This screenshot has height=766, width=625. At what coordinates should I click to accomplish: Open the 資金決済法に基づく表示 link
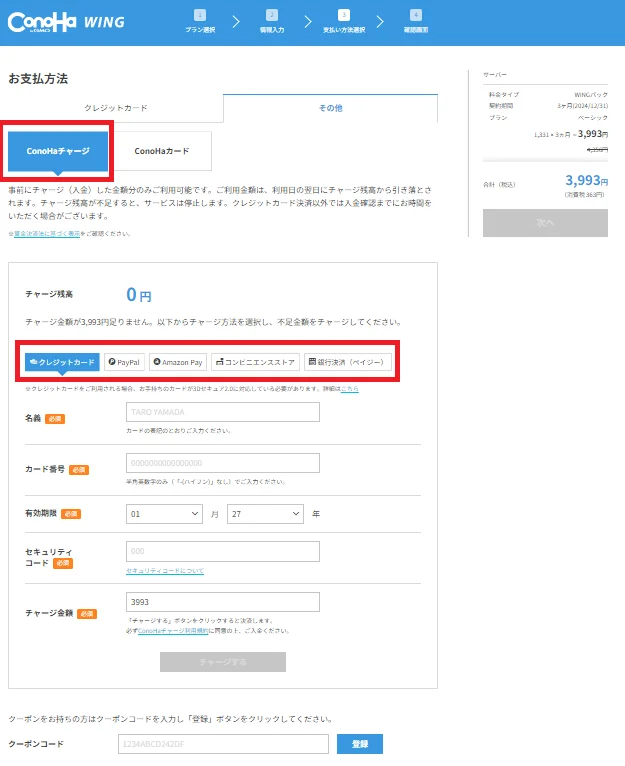[x=47, y=234]
